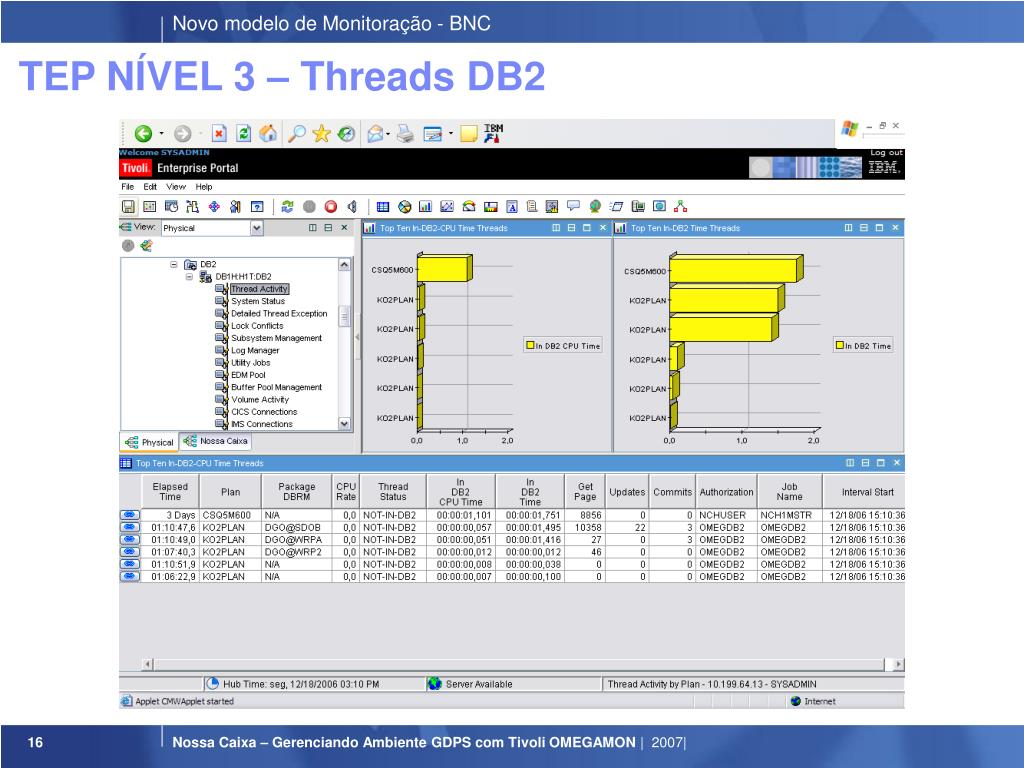
Task: Click the table horizontal scrollbar right arrow
Action: tap(899, 664)
